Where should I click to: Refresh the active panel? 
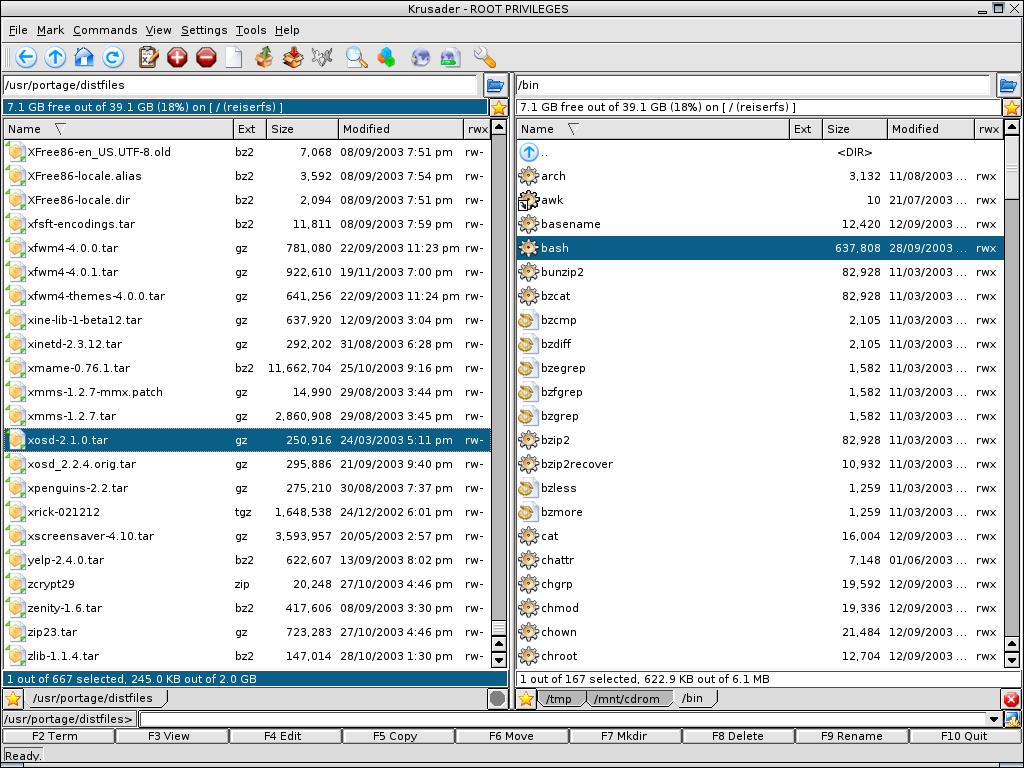[113, 57]
